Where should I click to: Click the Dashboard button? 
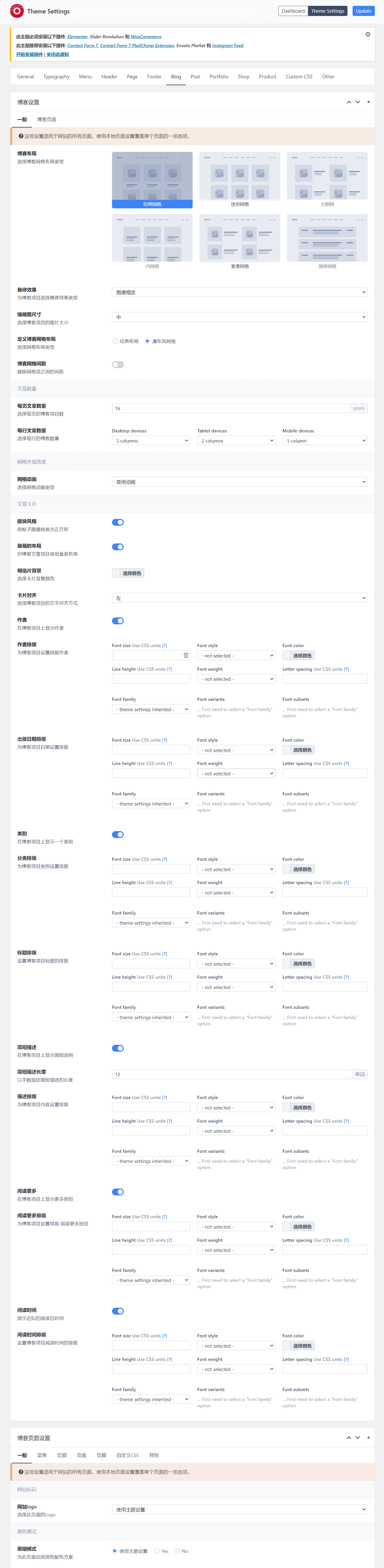293,11
